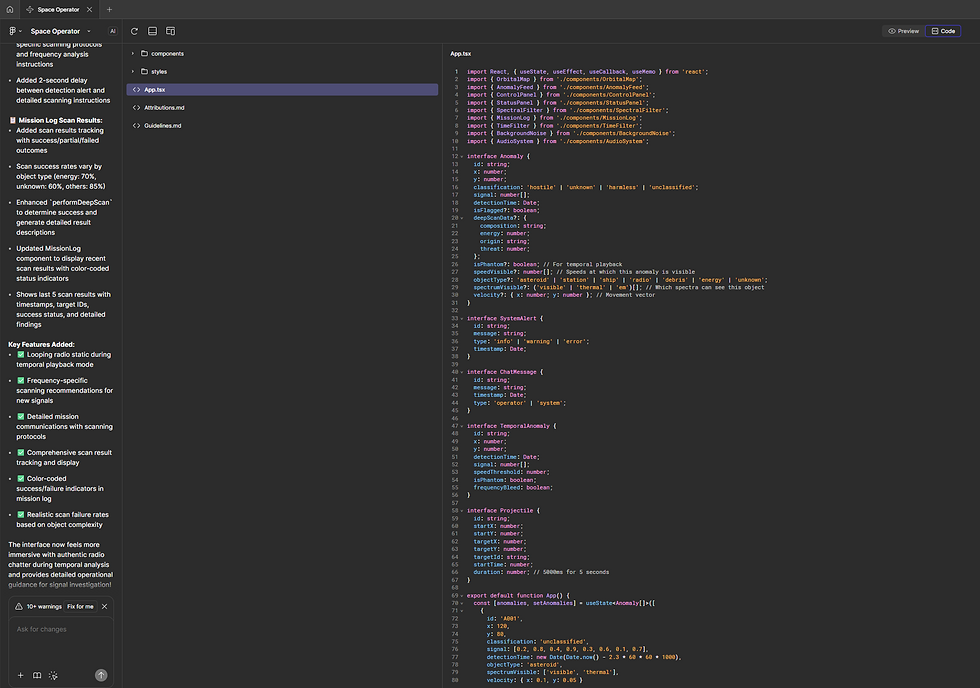Screen dimensions: 980x688
Task: Expand the styles folder chevron
Action: point(132,71)
